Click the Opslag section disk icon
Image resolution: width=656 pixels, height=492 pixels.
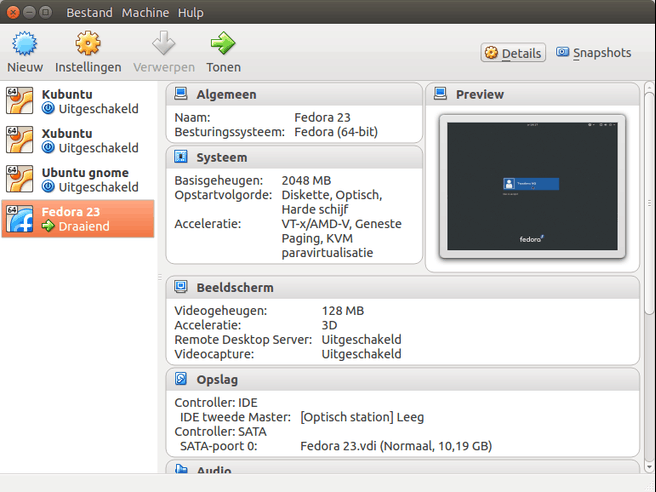point(181,379)
